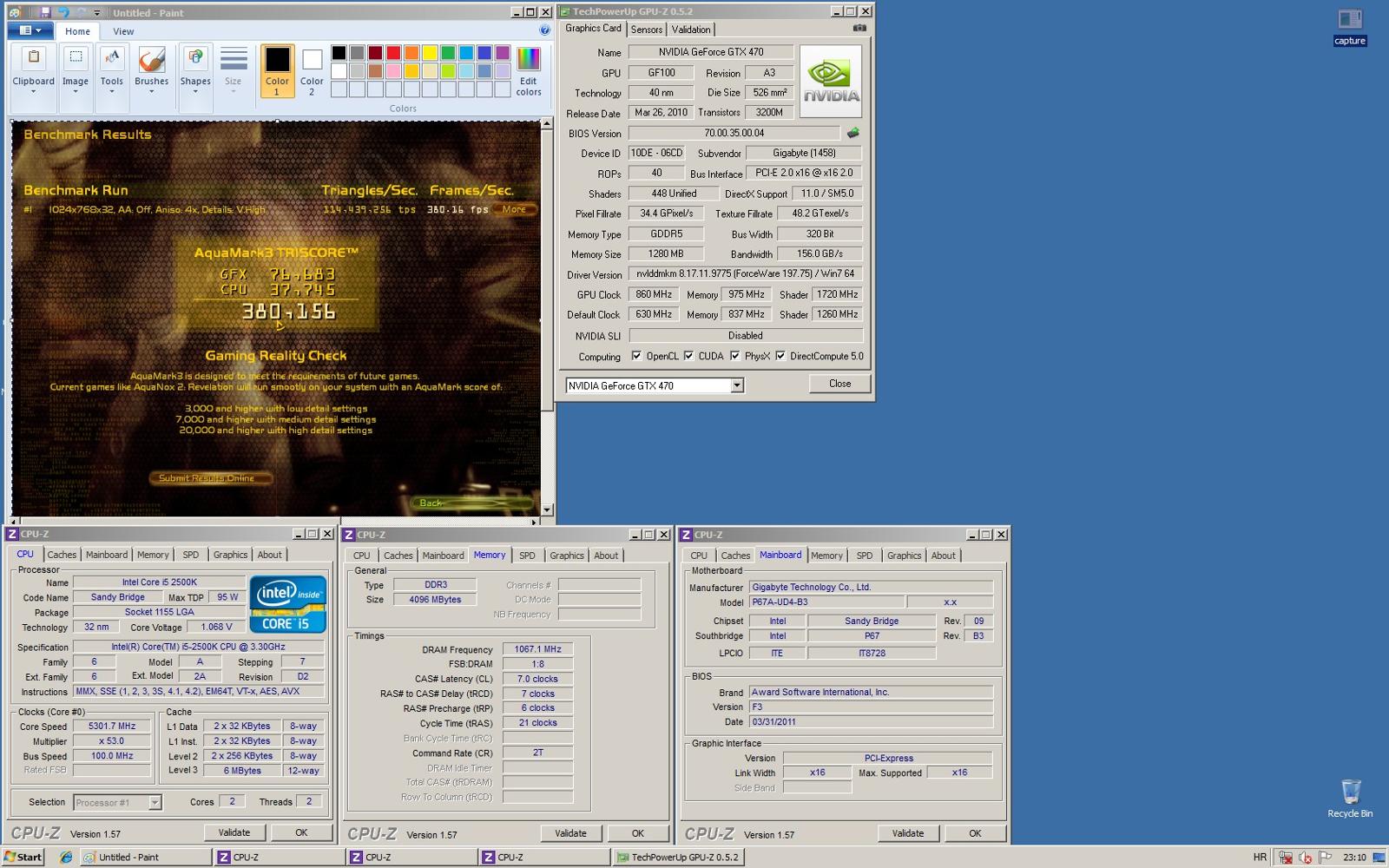Image resolution: width=1389 pixels, height=868 pixels.
Task: Pick the red color in Paint's palette
Action: click(393, 53)
